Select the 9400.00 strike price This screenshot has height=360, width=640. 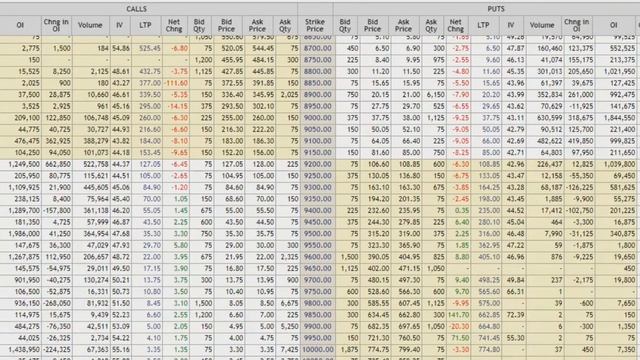point(317,211)
